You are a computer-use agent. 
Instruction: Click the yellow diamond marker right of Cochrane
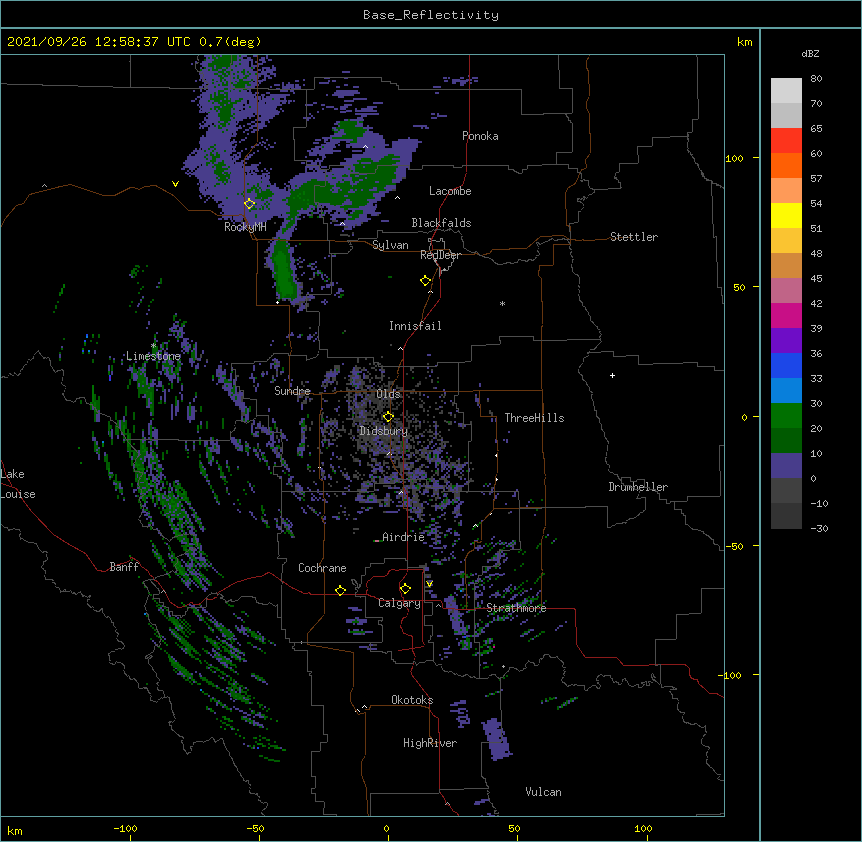340,590
